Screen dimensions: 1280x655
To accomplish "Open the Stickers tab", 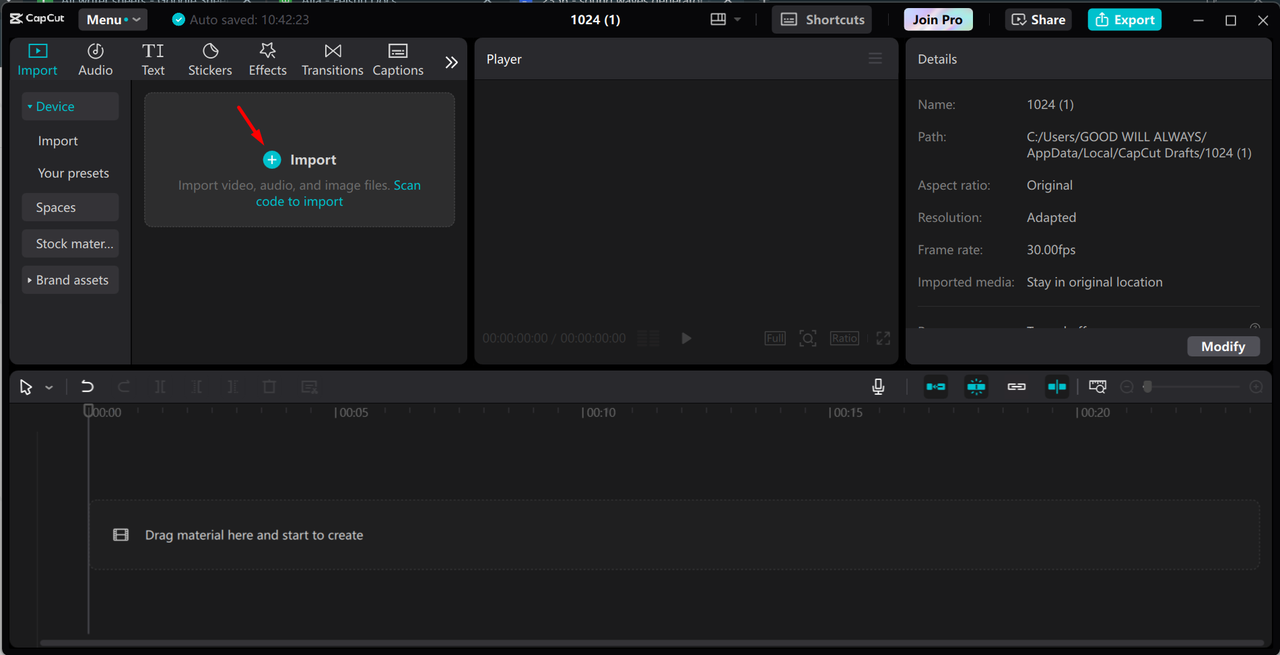I will pyautogui.click(x=210, y=60).
